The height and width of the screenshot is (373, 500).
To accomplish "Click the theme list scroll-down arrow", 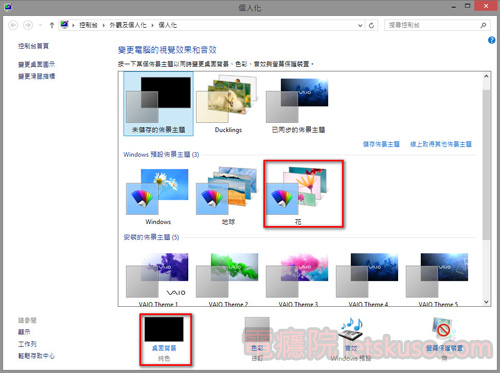I will pyautogui.click(x=486, y=302).
